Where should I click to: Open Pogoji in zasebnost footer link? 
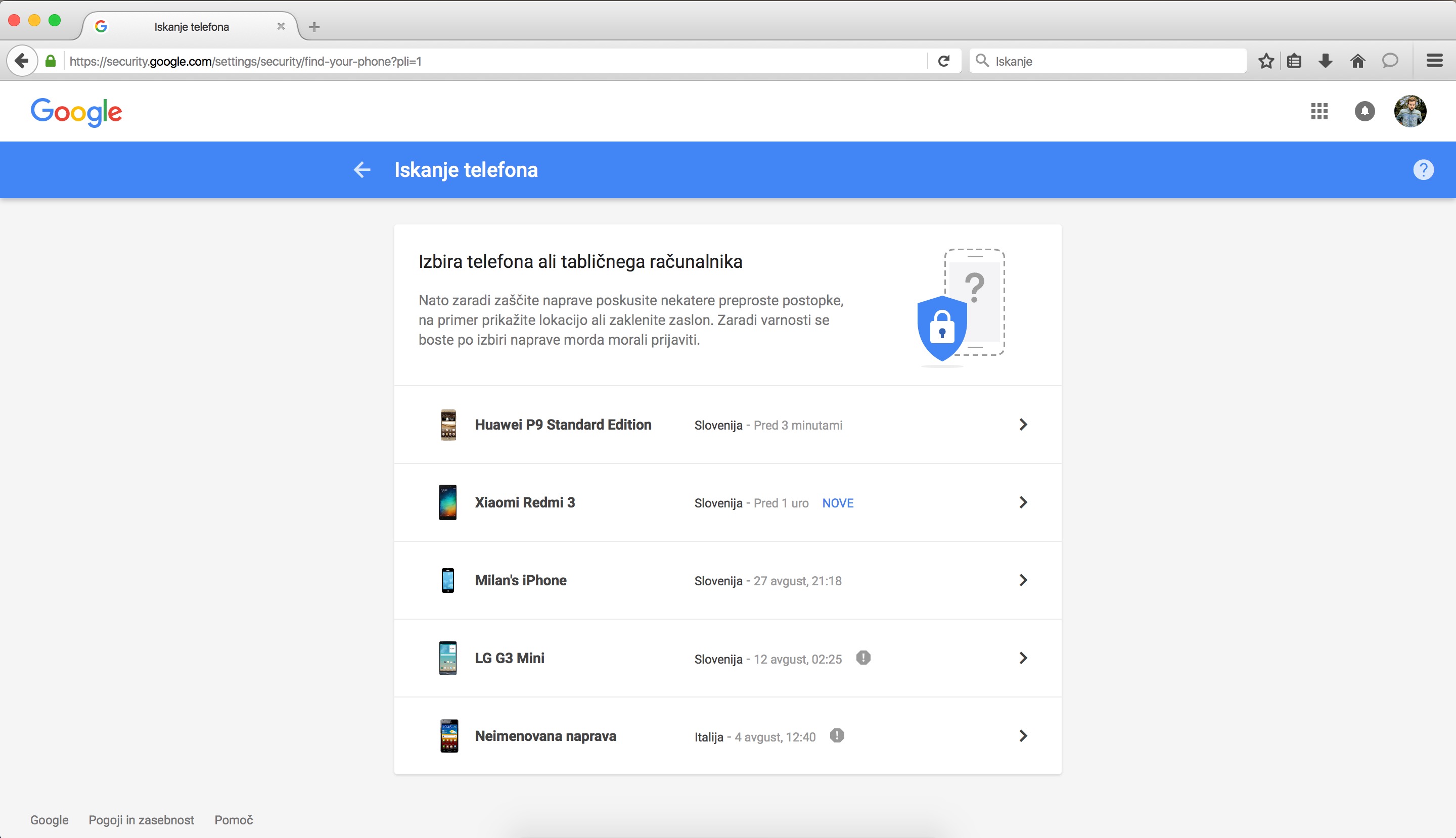(x=141, y=820)
